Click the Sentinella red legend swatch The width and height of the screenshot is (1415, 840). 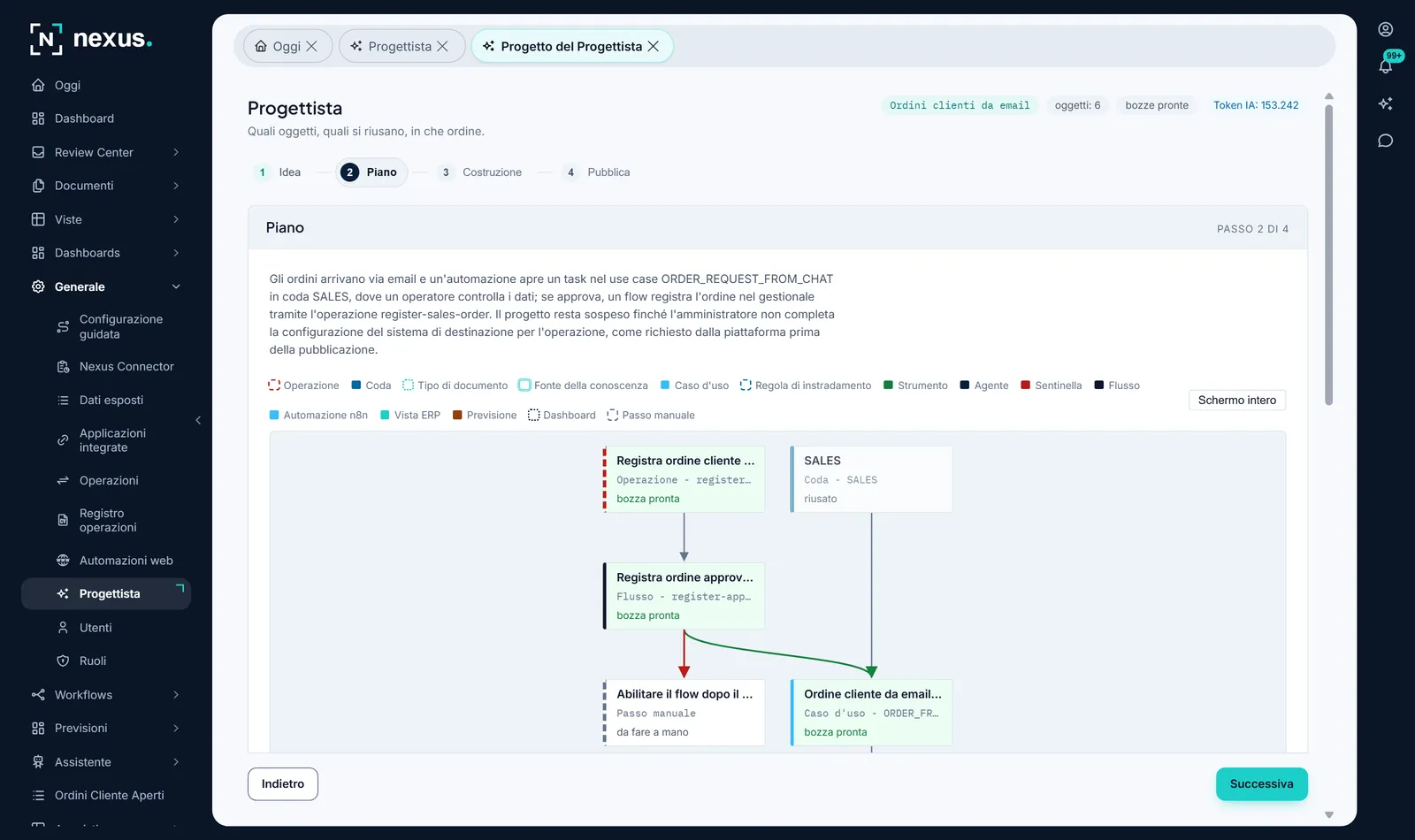tap(1026, 386)
